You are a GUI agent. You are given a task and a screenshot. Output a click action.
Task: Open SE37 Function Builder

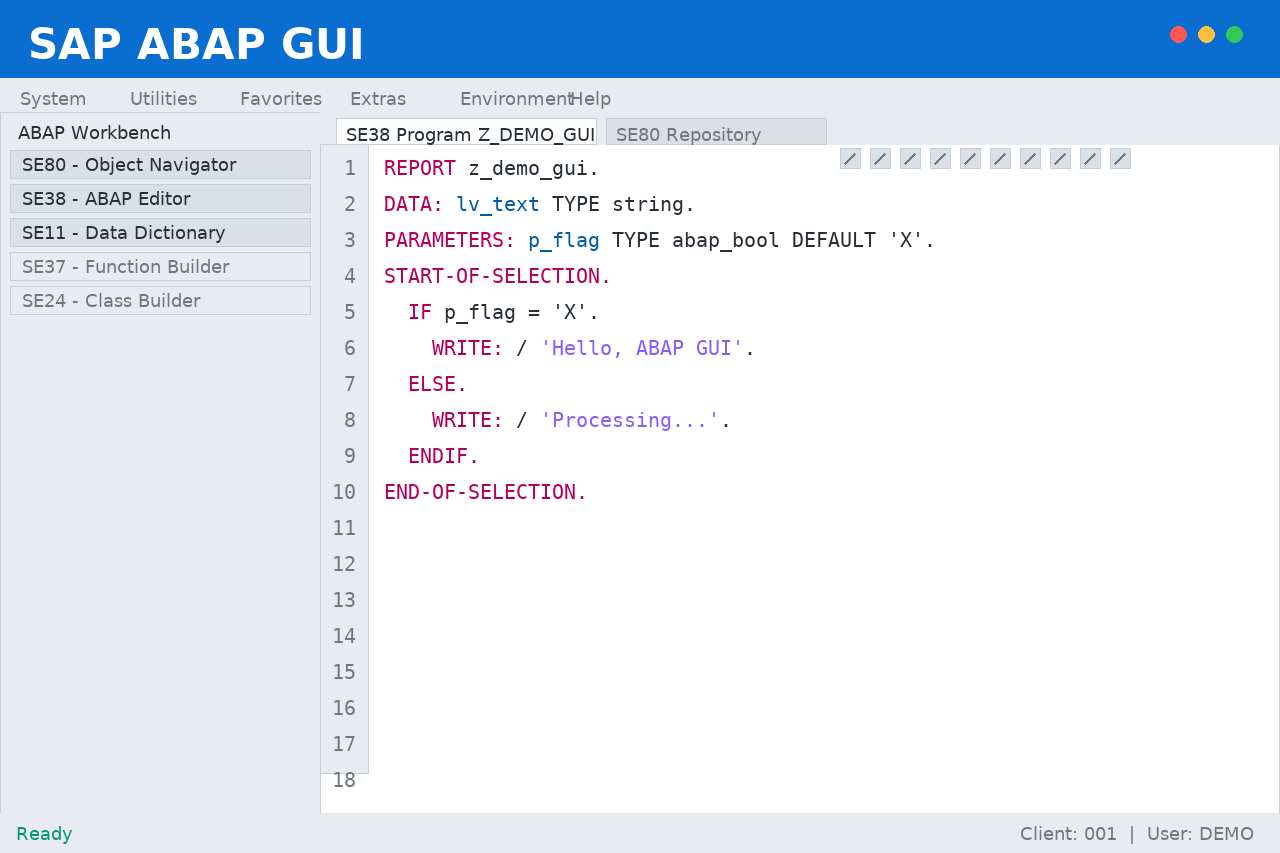(160, 266)
